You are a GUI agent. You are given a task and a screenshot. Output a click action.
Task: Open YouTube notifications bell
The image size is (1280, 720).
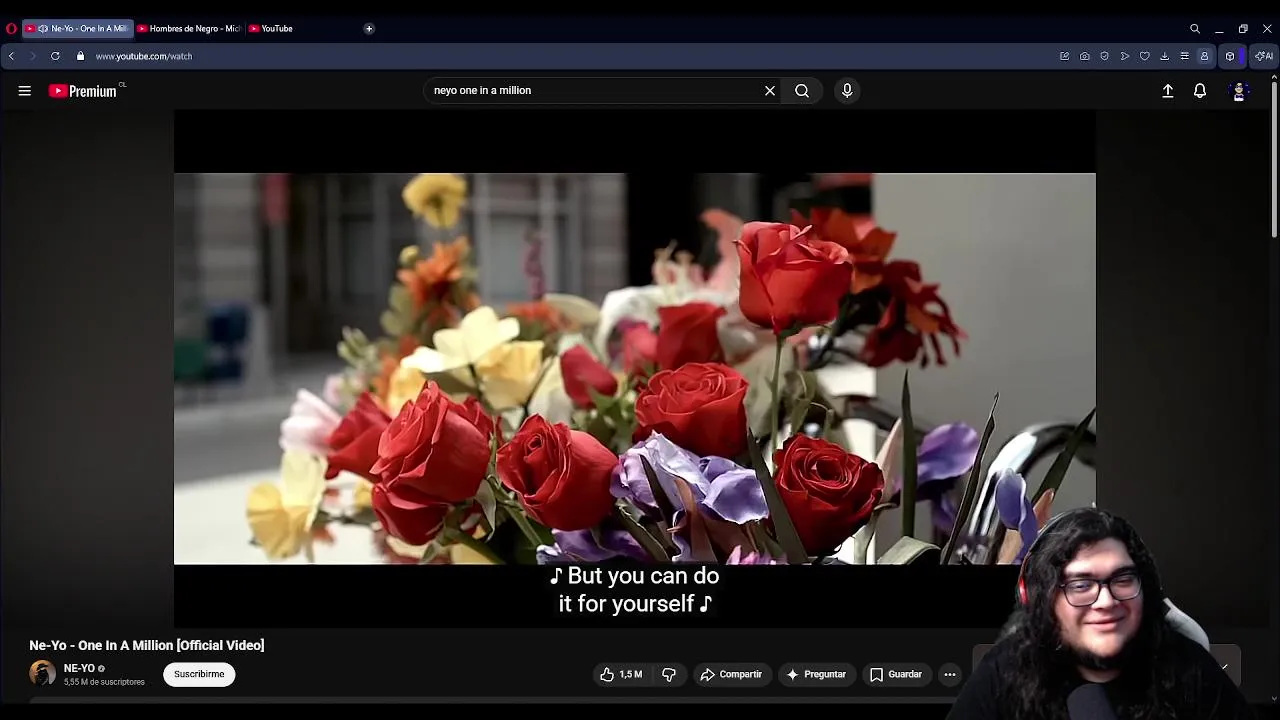(1200, 91)
